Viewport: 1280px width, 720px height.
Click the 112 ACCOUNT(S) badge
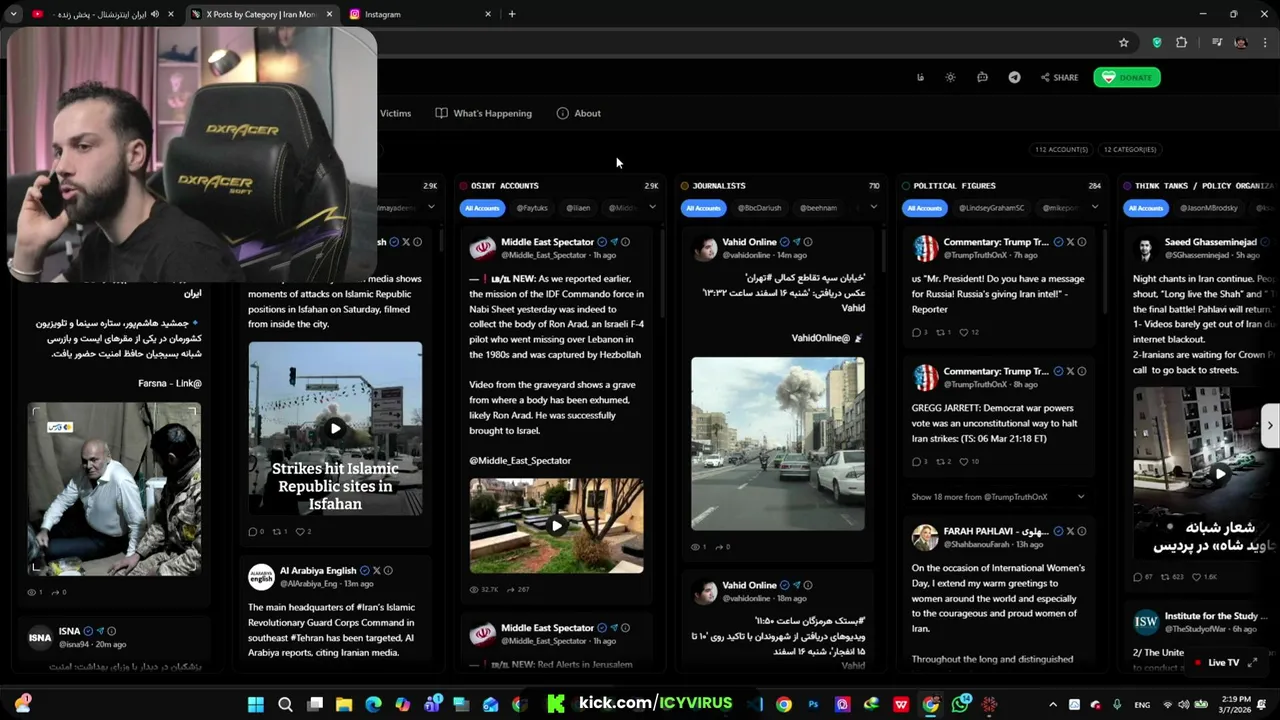pos(1061,150)
